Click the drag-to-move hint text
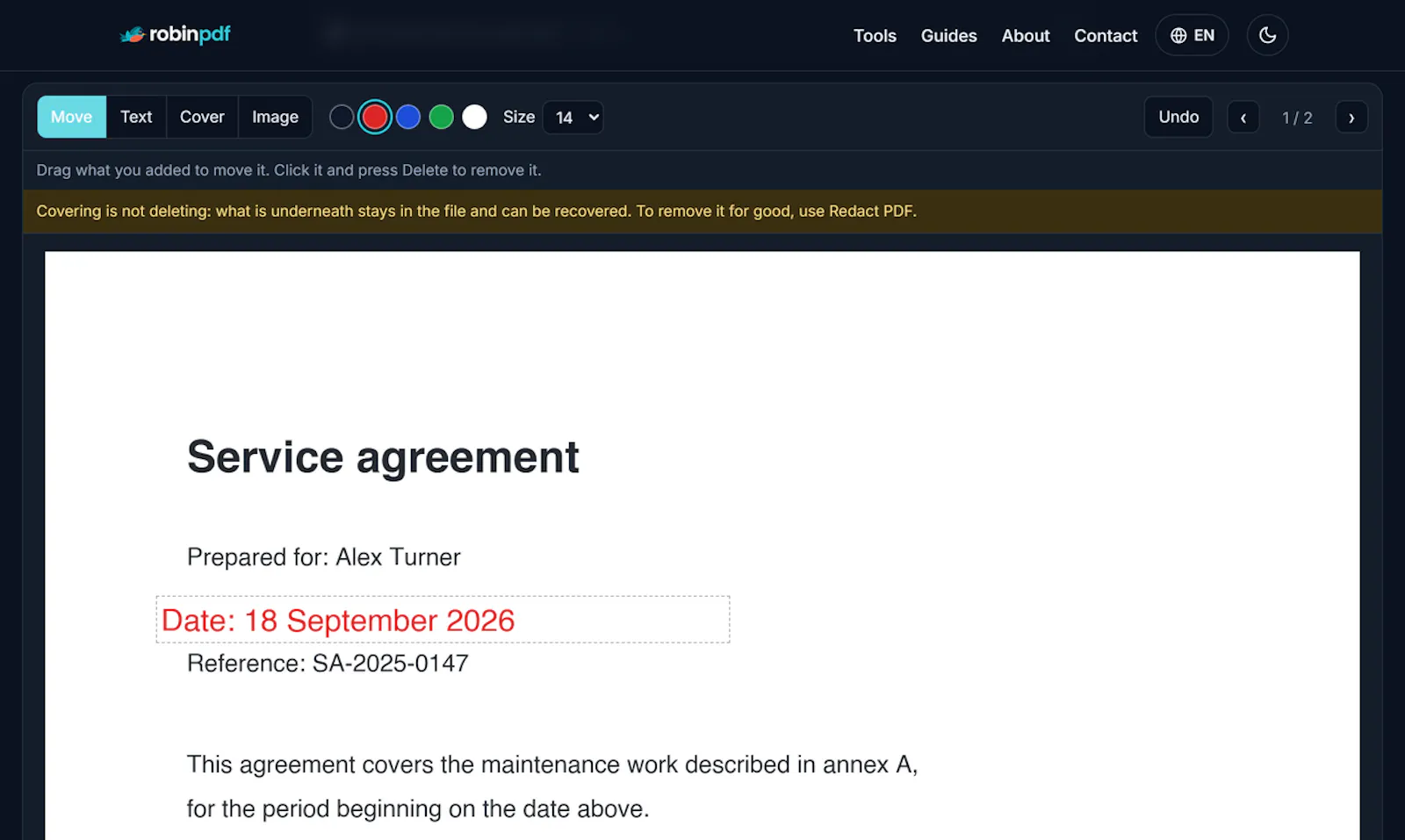 click(x=289, y=170)
